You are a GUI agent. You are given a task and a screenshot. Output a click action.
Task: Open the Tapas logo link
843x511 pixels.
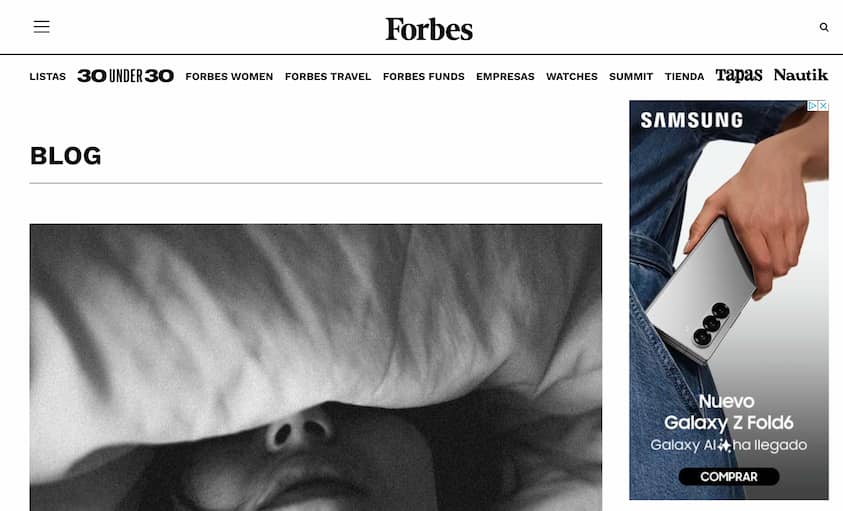[739, 75]
